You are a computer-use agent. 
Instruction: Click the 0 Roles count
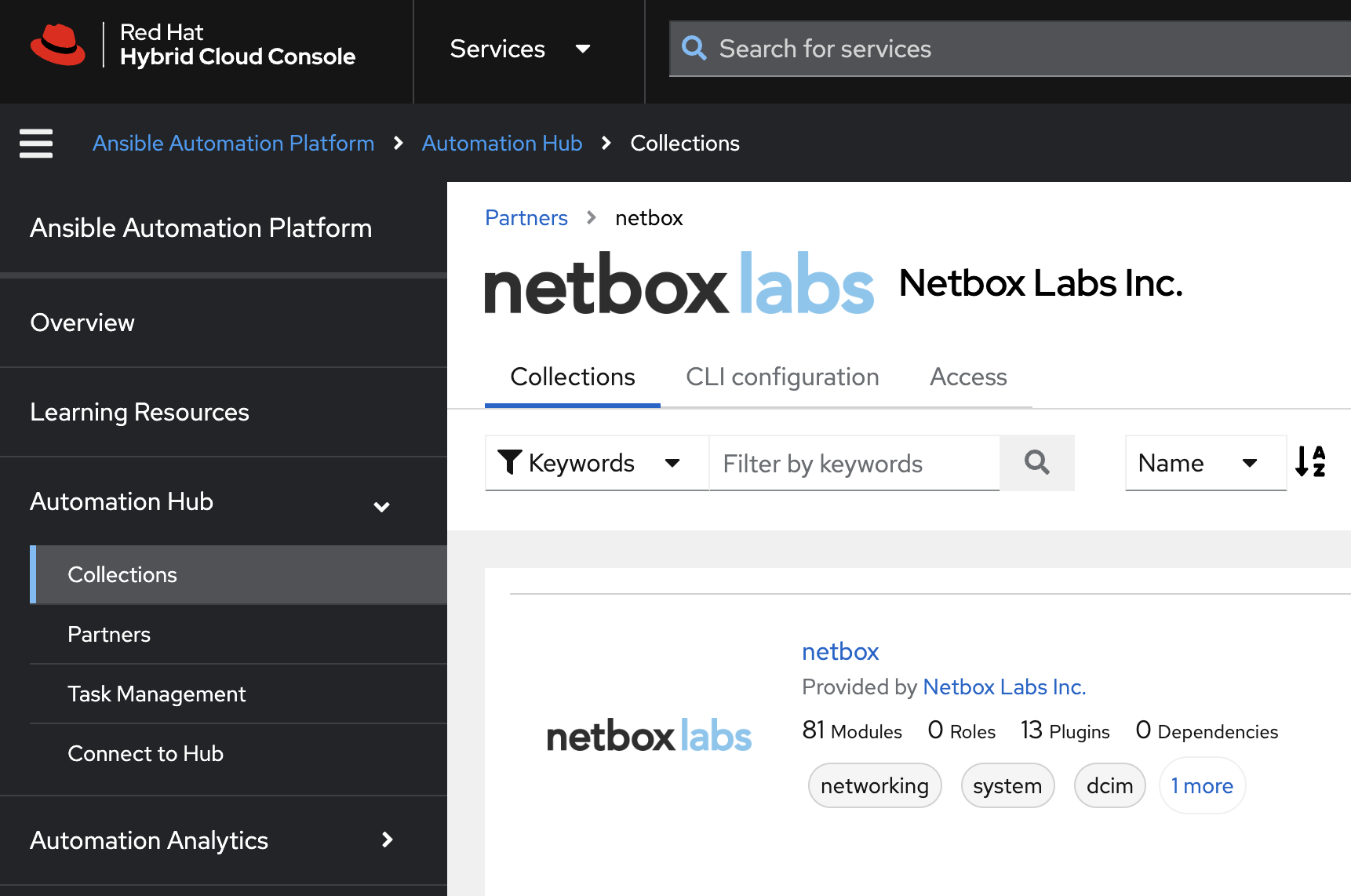click(961, 730)
